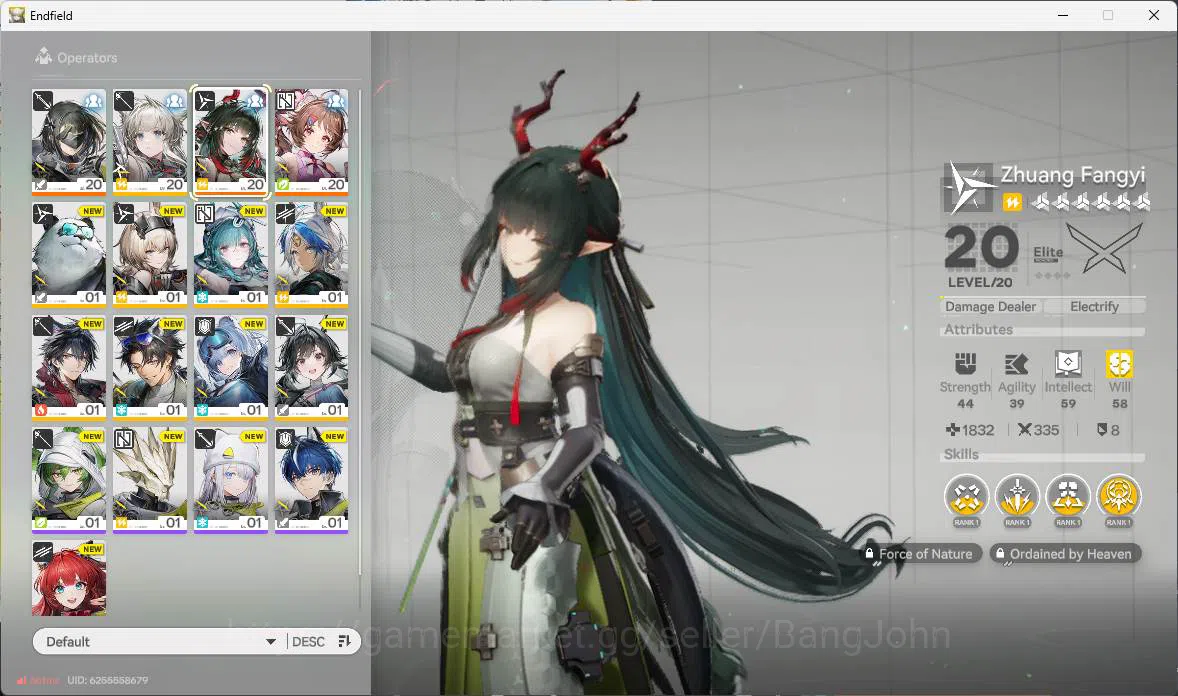
Task: Click the Skills section header
Action: click(x=961, y=454)
